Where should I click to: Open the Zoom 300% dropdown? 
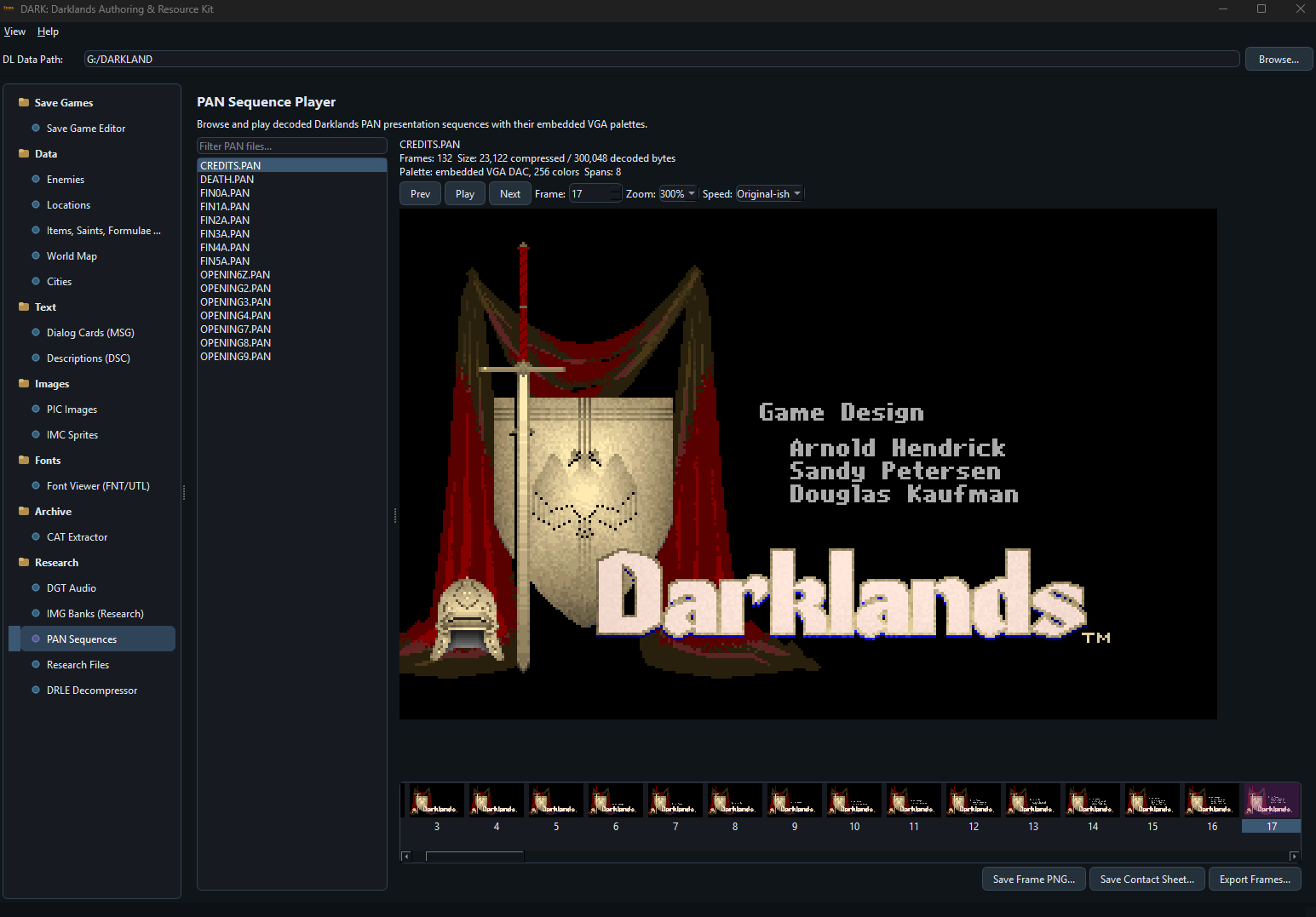677,193
